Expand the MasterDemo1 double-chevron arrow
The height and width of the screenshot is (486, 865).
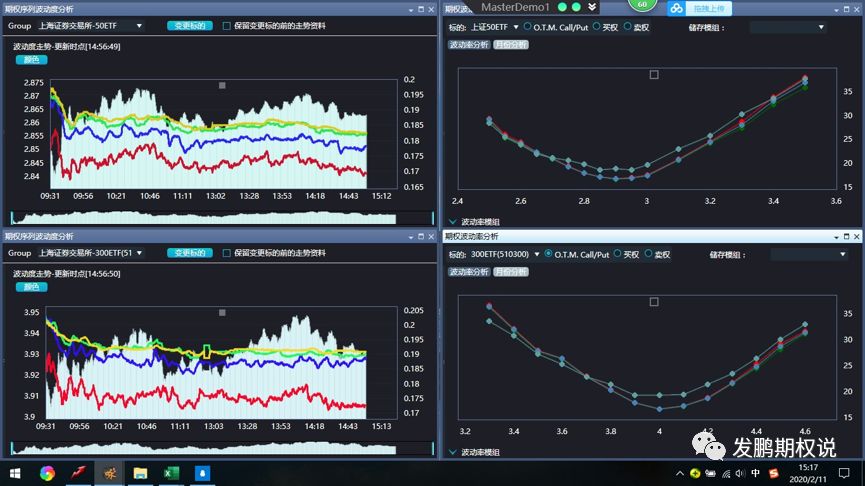(592, 7)
